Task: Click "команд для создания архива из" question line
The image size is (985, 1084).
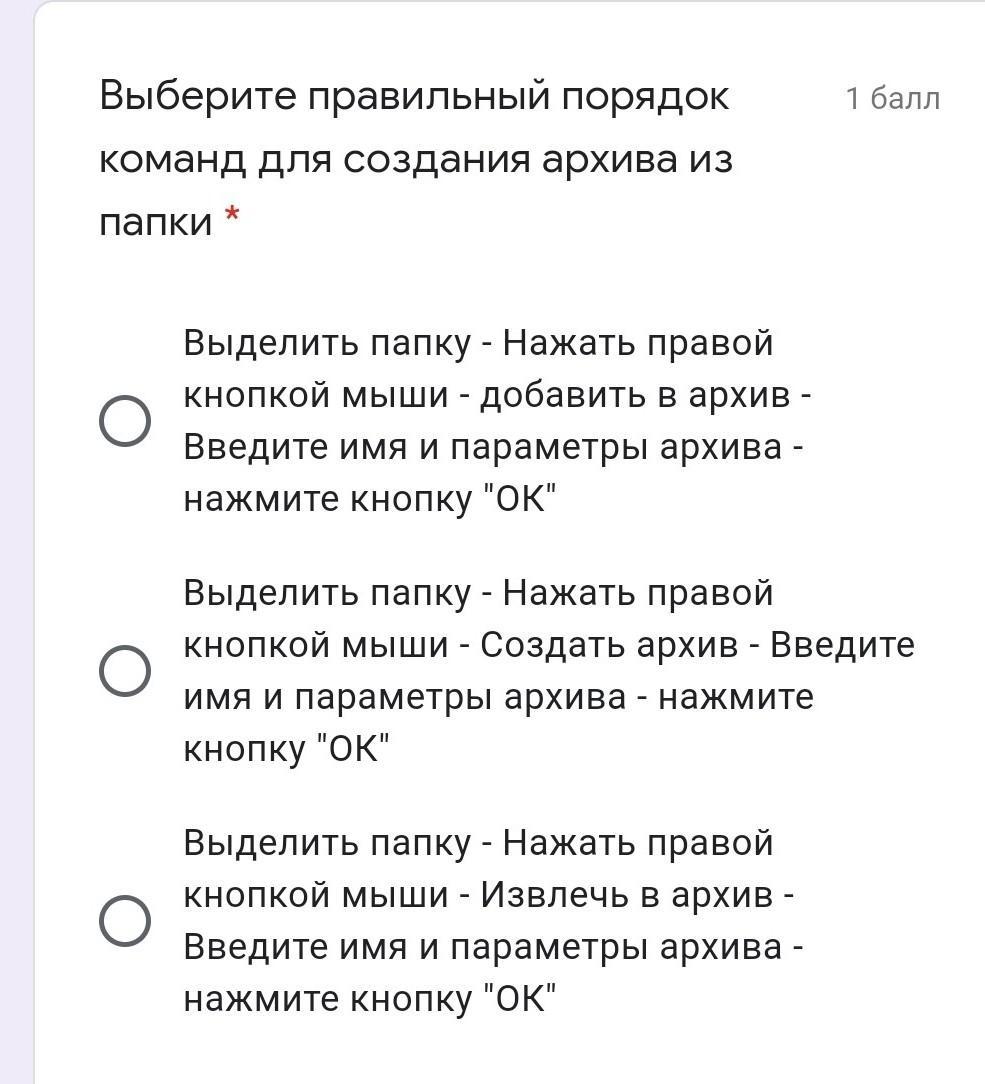Action: pos(416,160)
